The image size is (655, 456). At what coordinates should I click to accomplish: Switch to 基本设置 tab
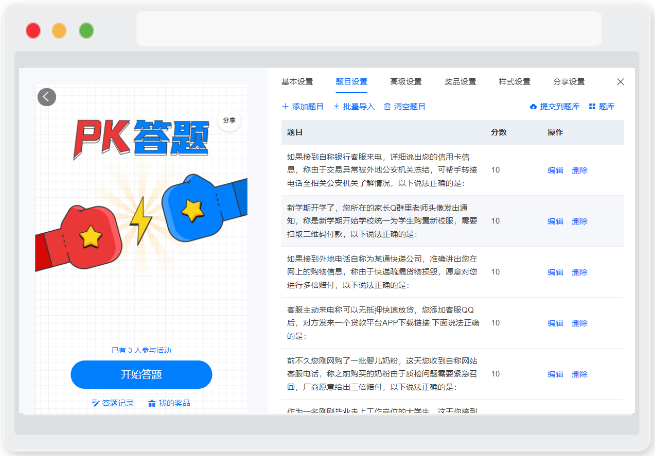(297, 81)
